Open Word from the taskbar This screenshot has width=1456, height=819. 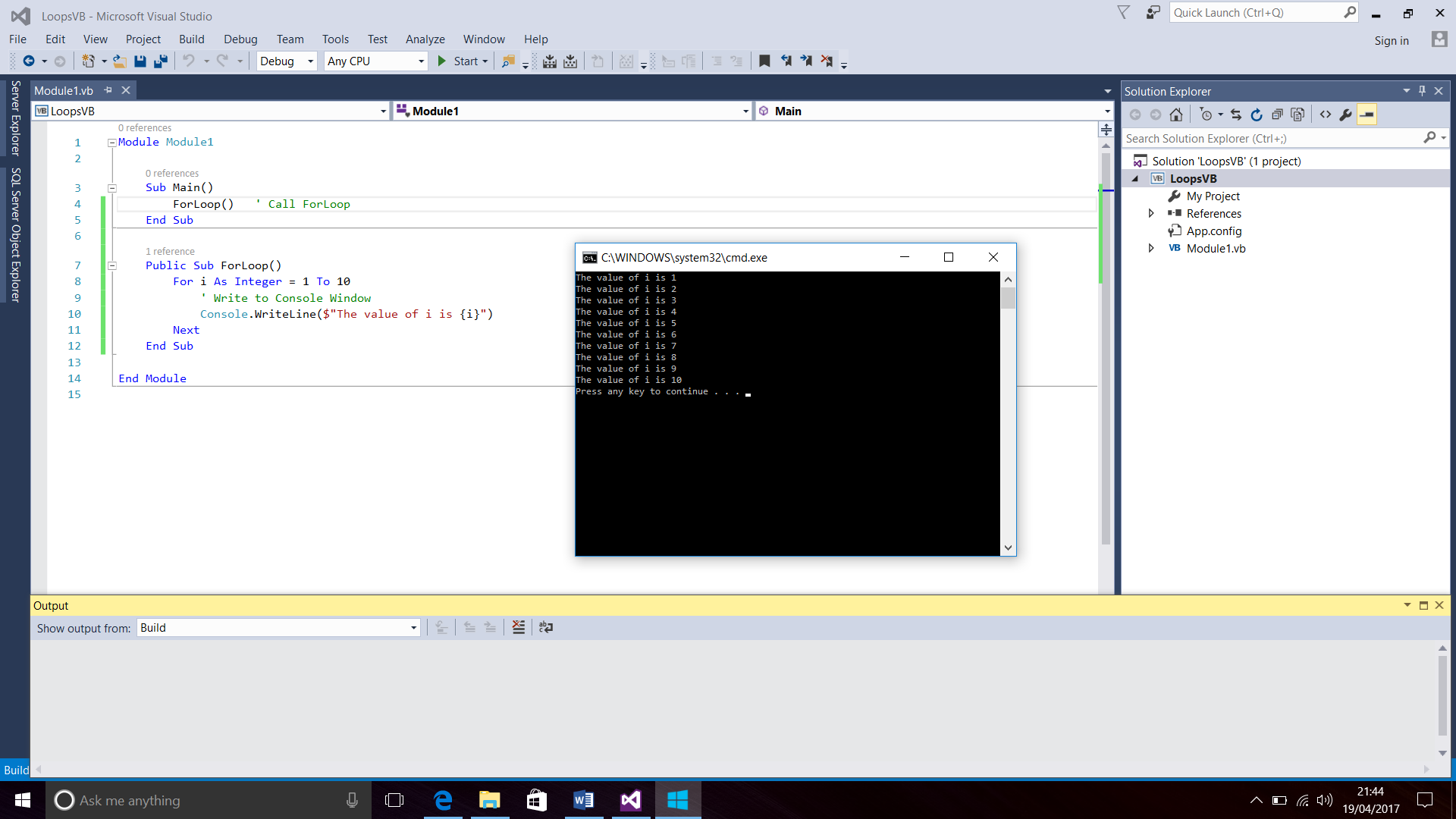[x=583, y=800]
